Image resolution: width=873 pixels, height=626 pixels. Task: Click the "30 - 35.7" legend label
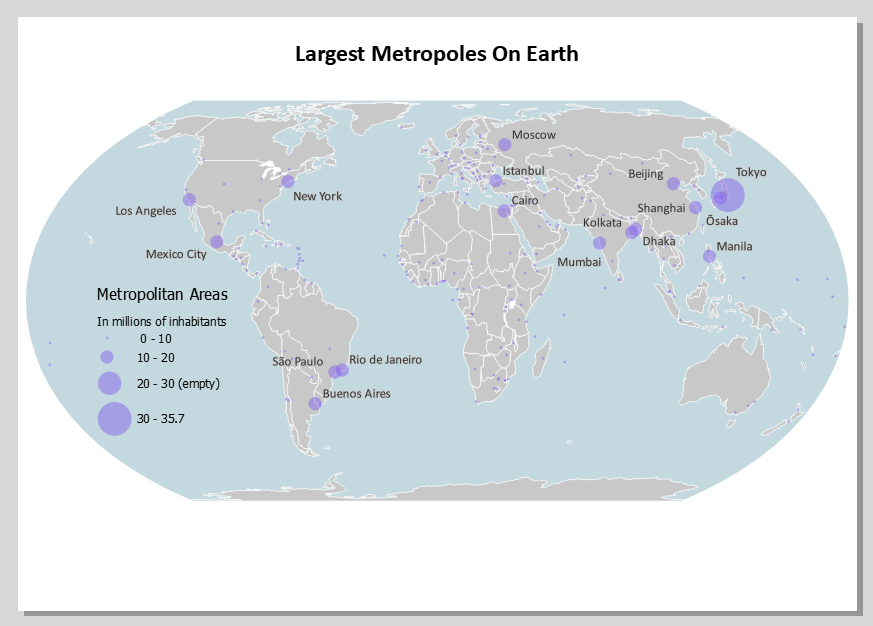click(161, 418)
